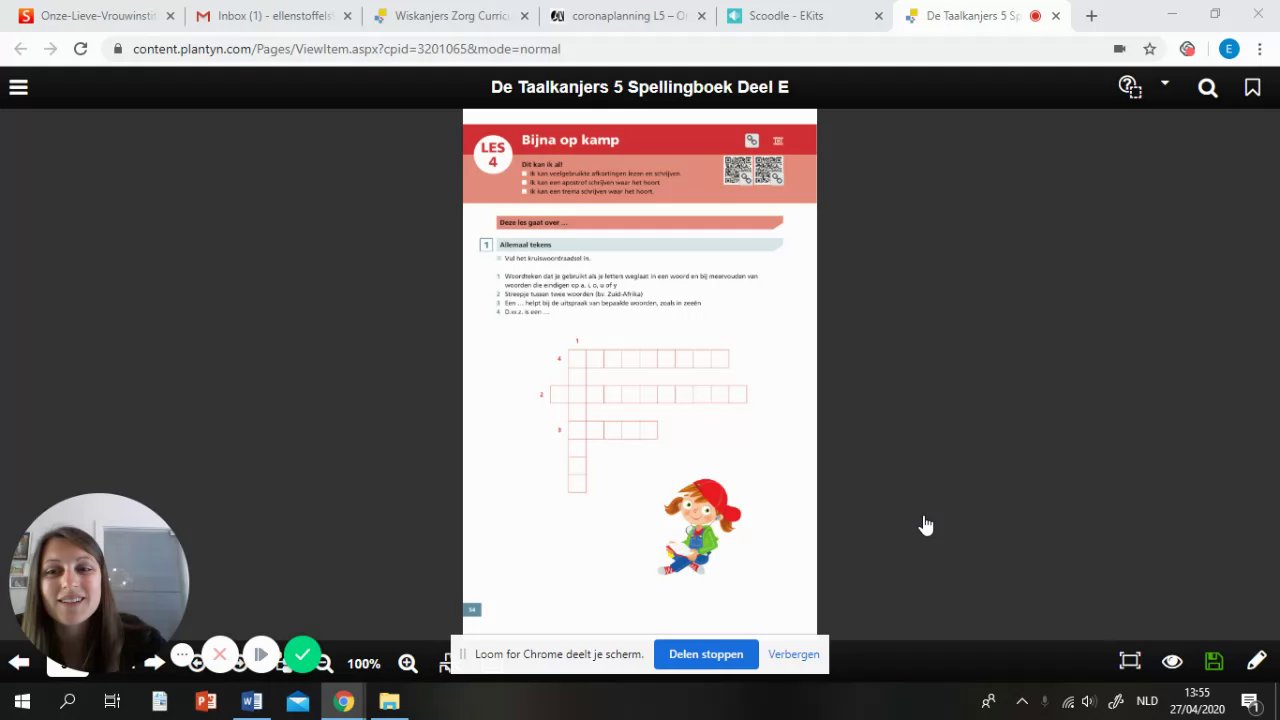Open Mail app from taskbar
Viewport: 1280px width, 720px height.
297,701
